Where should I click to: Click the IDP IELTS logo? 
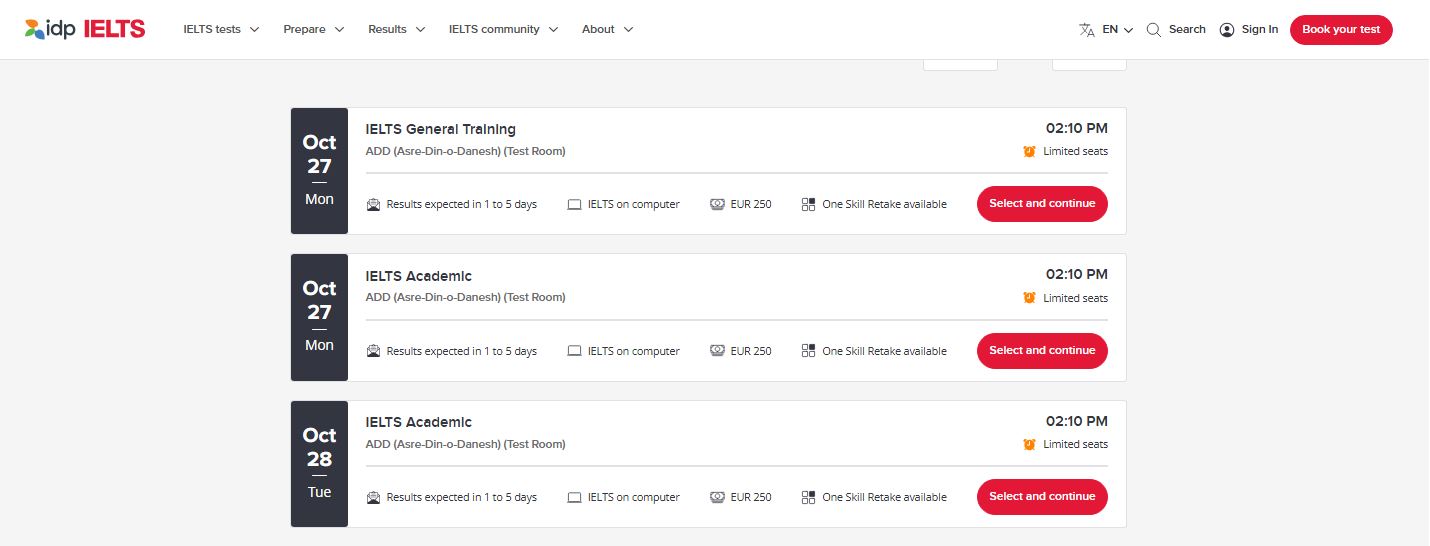(85, 29)
